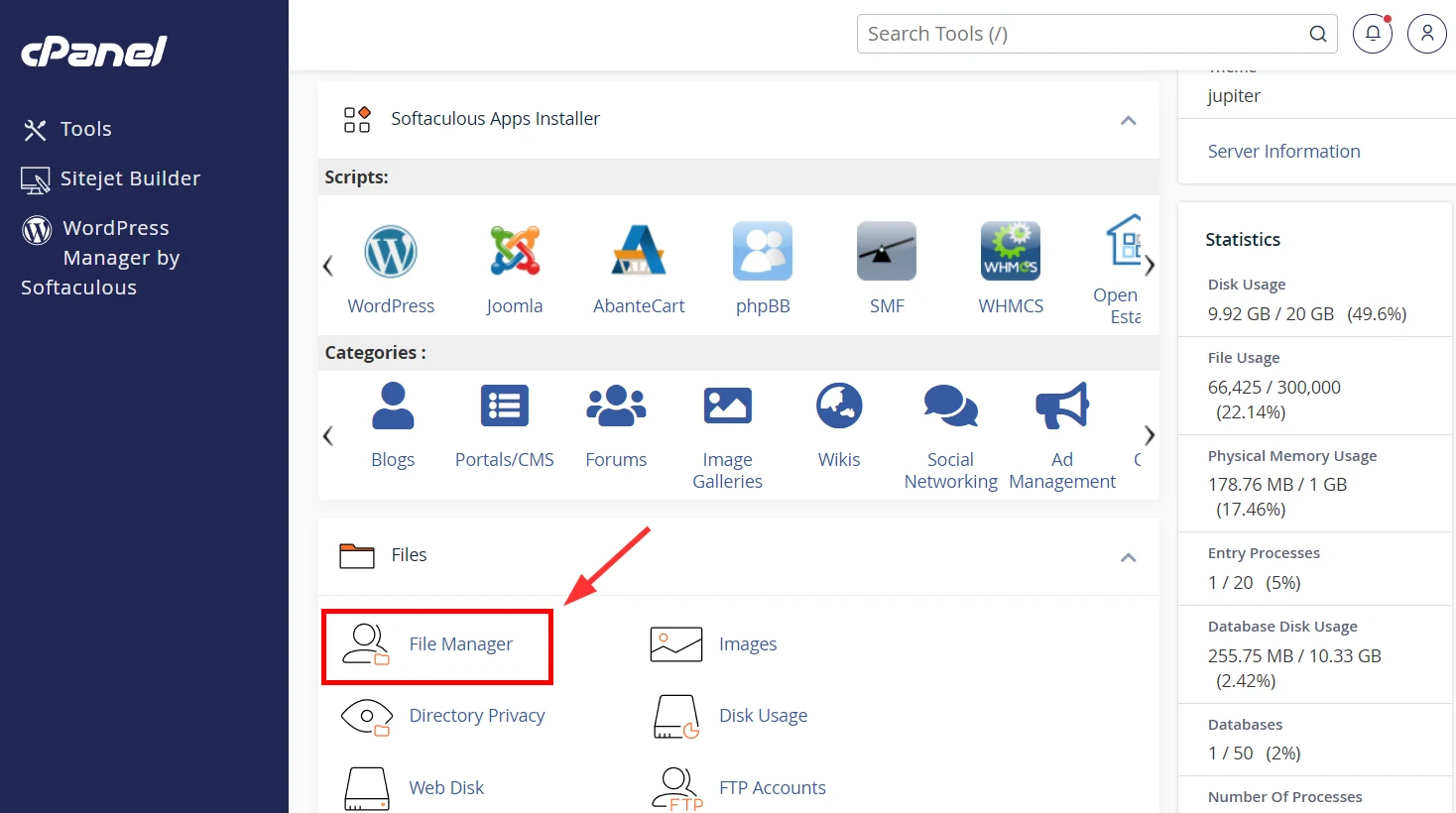Click the Softaculous Apps Installer icon

coord(357,119)
